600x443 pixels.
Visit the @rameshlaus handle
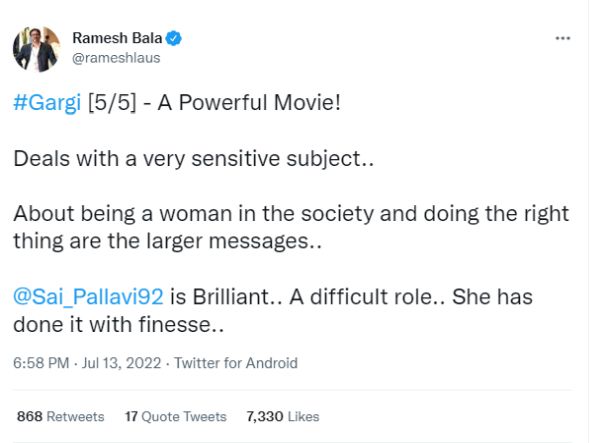tap(115, 58)
